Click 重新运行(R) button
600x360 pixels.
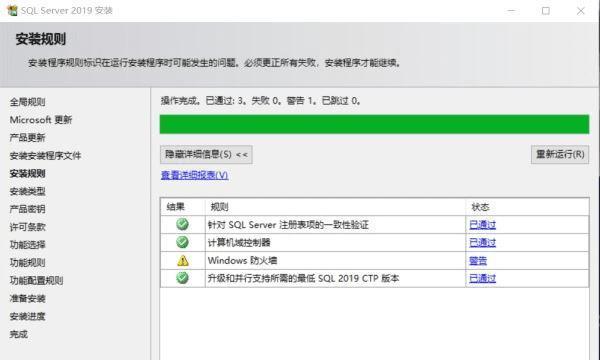coord(560,155)
